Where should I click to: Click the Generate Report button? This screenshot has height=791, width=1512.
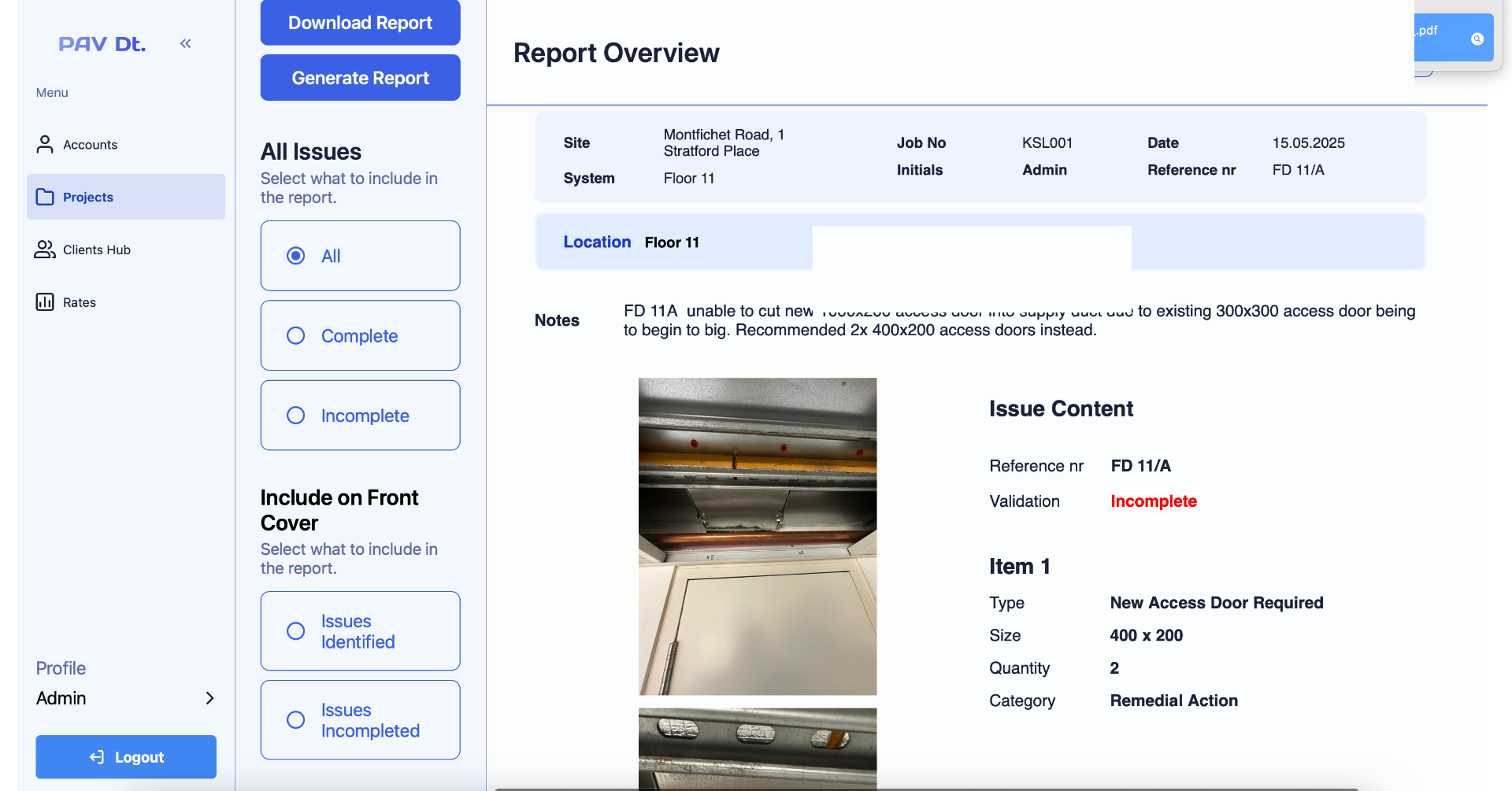click(361, 78)
